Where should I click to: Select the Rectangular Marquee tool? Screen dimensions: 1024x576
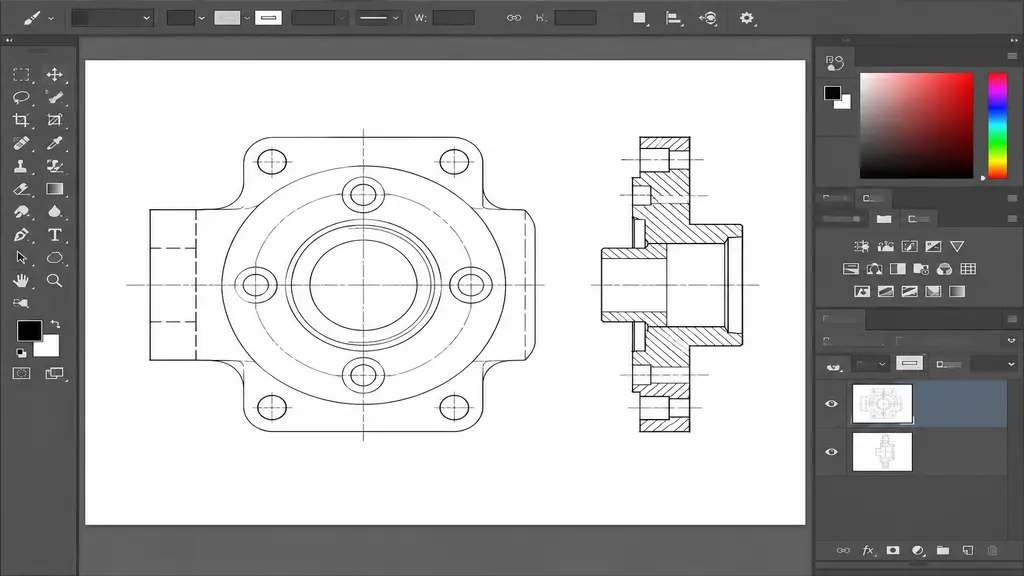(x=21, y=75)
